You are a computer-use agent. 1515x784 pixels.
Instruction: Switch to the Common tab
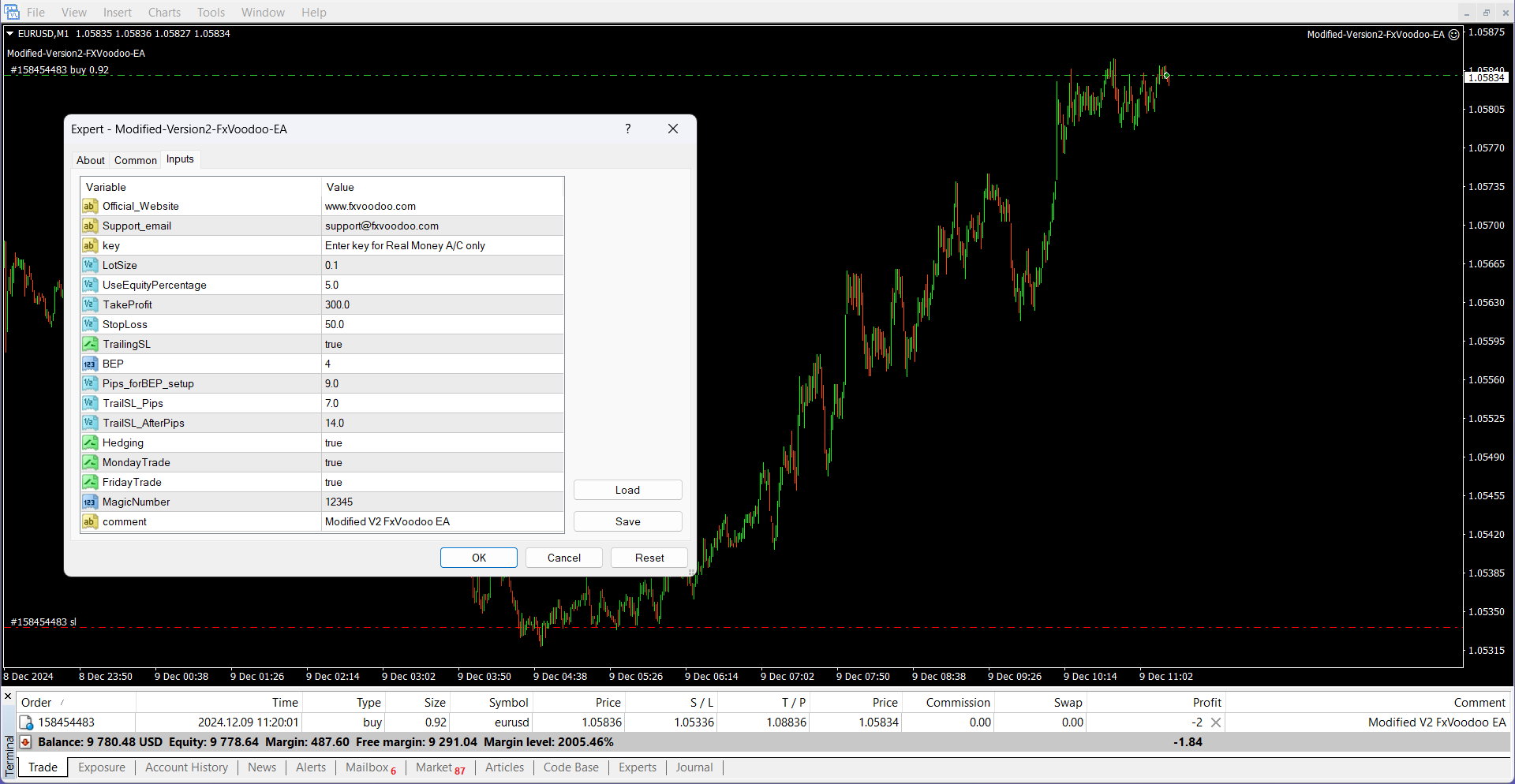click(x=135, y=160)
